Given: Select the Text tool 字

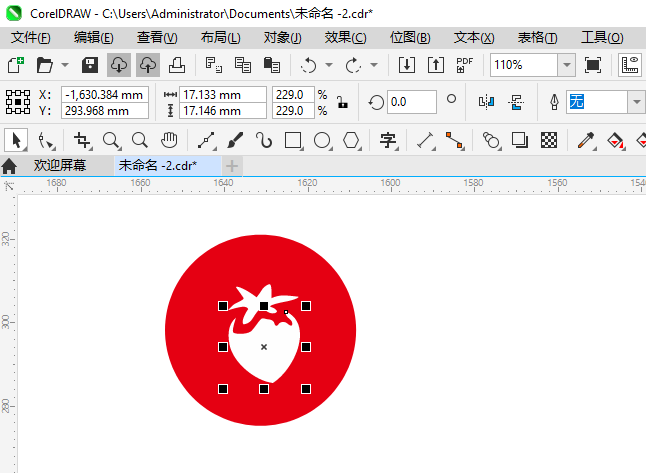Looking at the screenshot, I should 388,140.
